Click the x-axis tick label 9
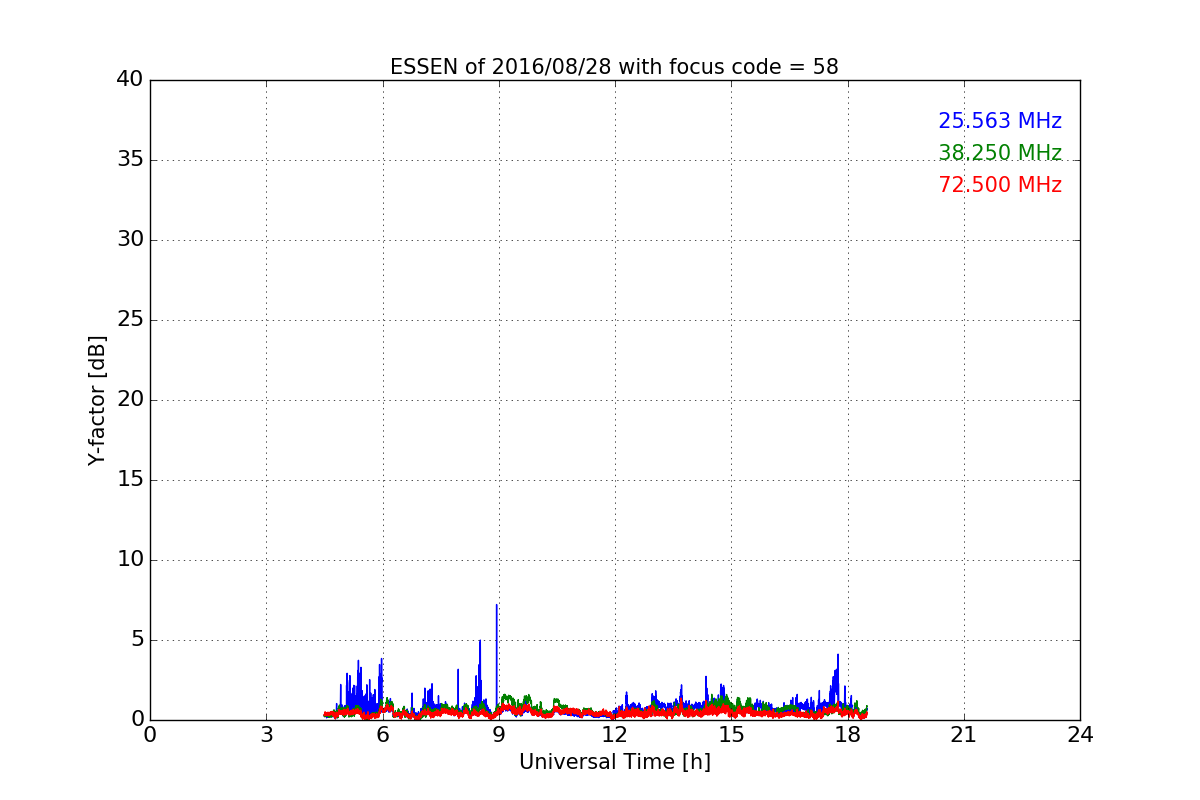 tap(499, 735)
